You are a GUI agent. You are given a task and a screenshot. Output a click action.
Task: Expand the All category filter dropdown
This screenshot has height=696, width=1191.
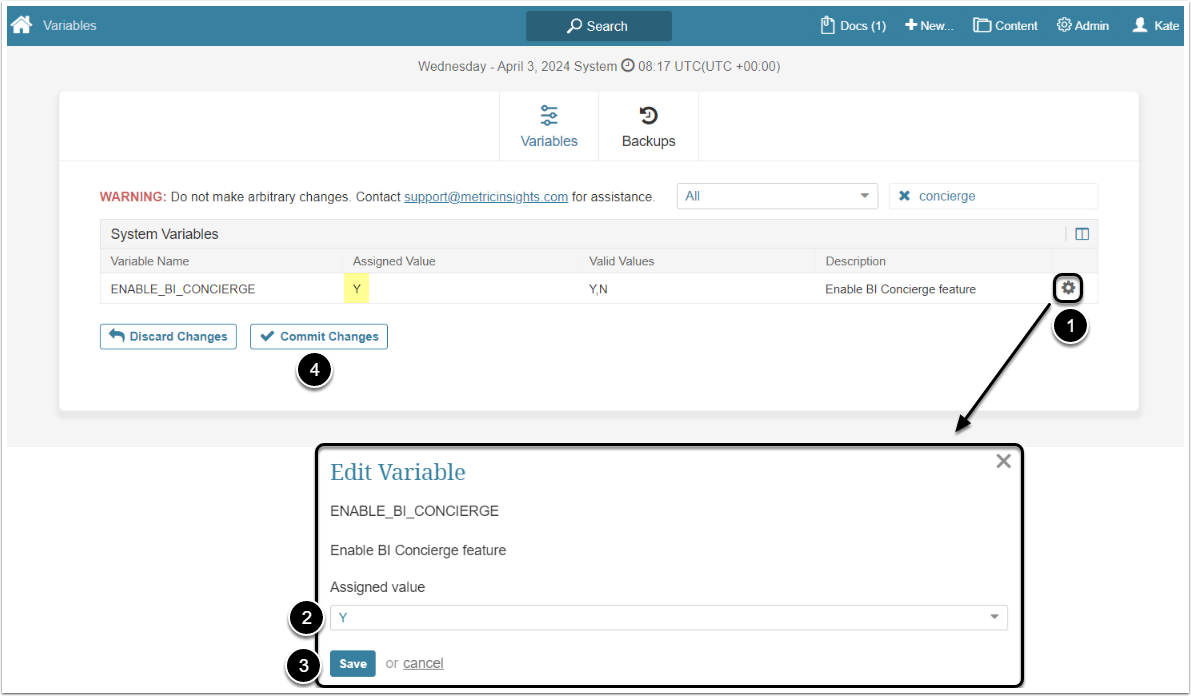tap(777, 196)
